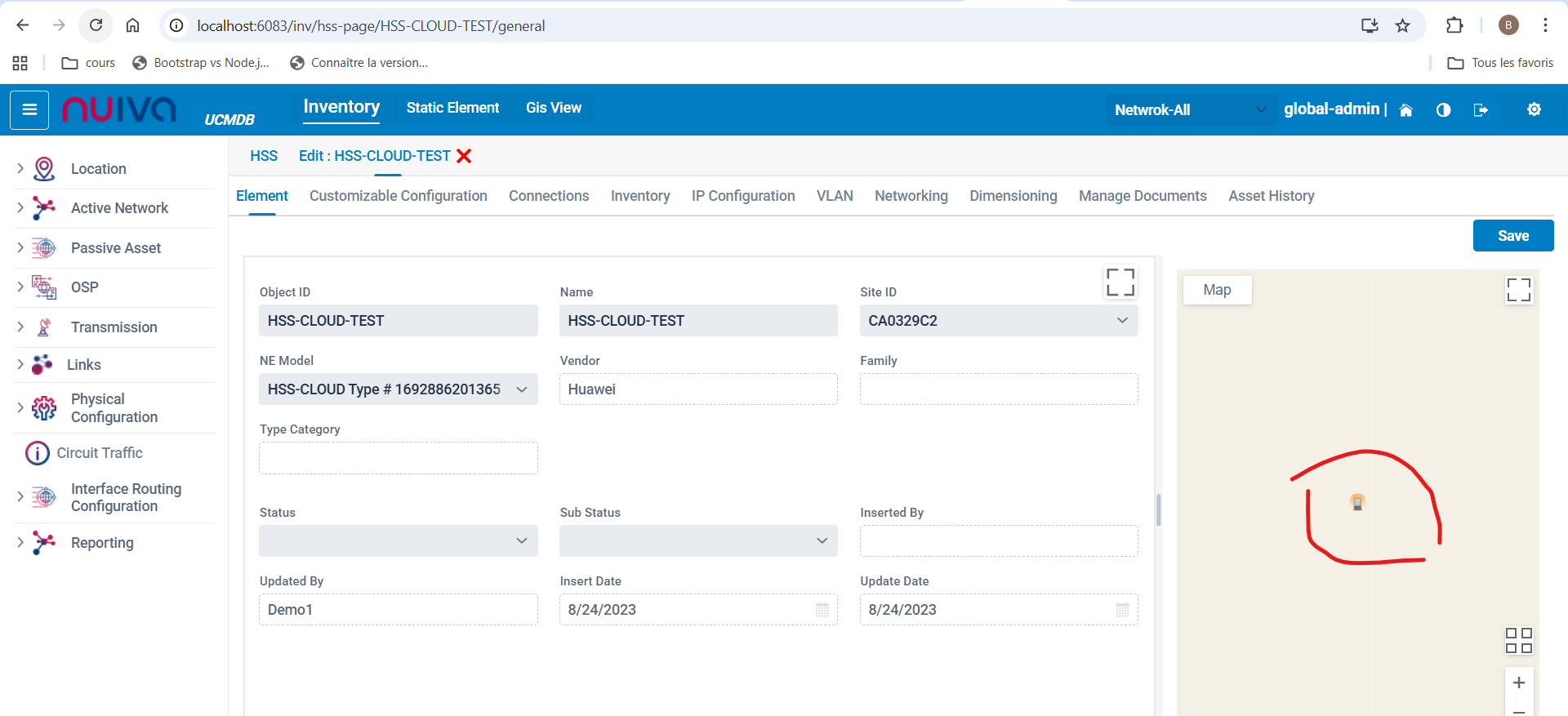Toggle the dark/light contrast theme icon
1568x716 pixels.
tap(1443, 110)
